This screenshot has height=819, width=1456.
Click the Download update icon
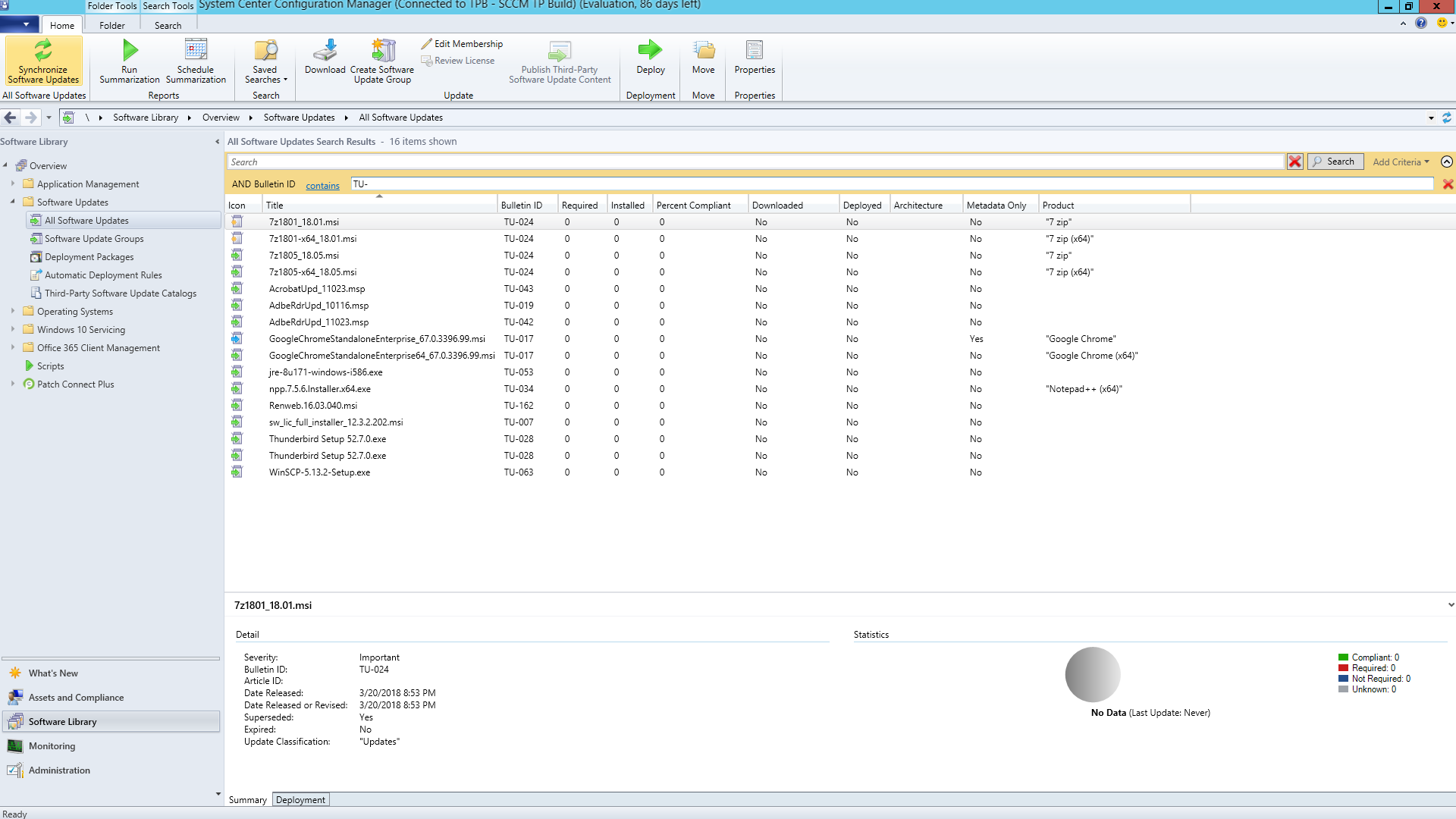click(x=325, y=51)
